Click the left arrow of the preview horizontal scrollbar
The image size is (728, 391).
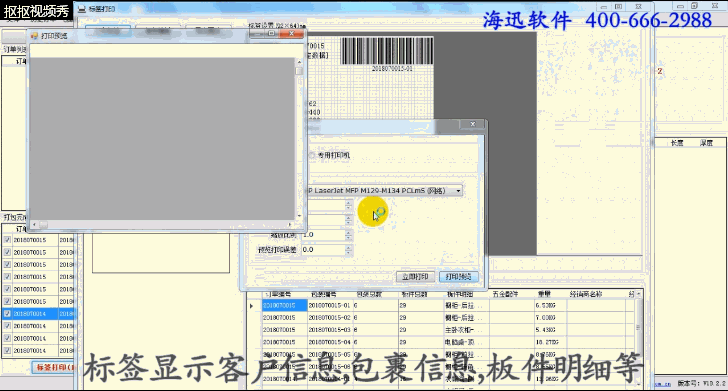tap(34, 225)
